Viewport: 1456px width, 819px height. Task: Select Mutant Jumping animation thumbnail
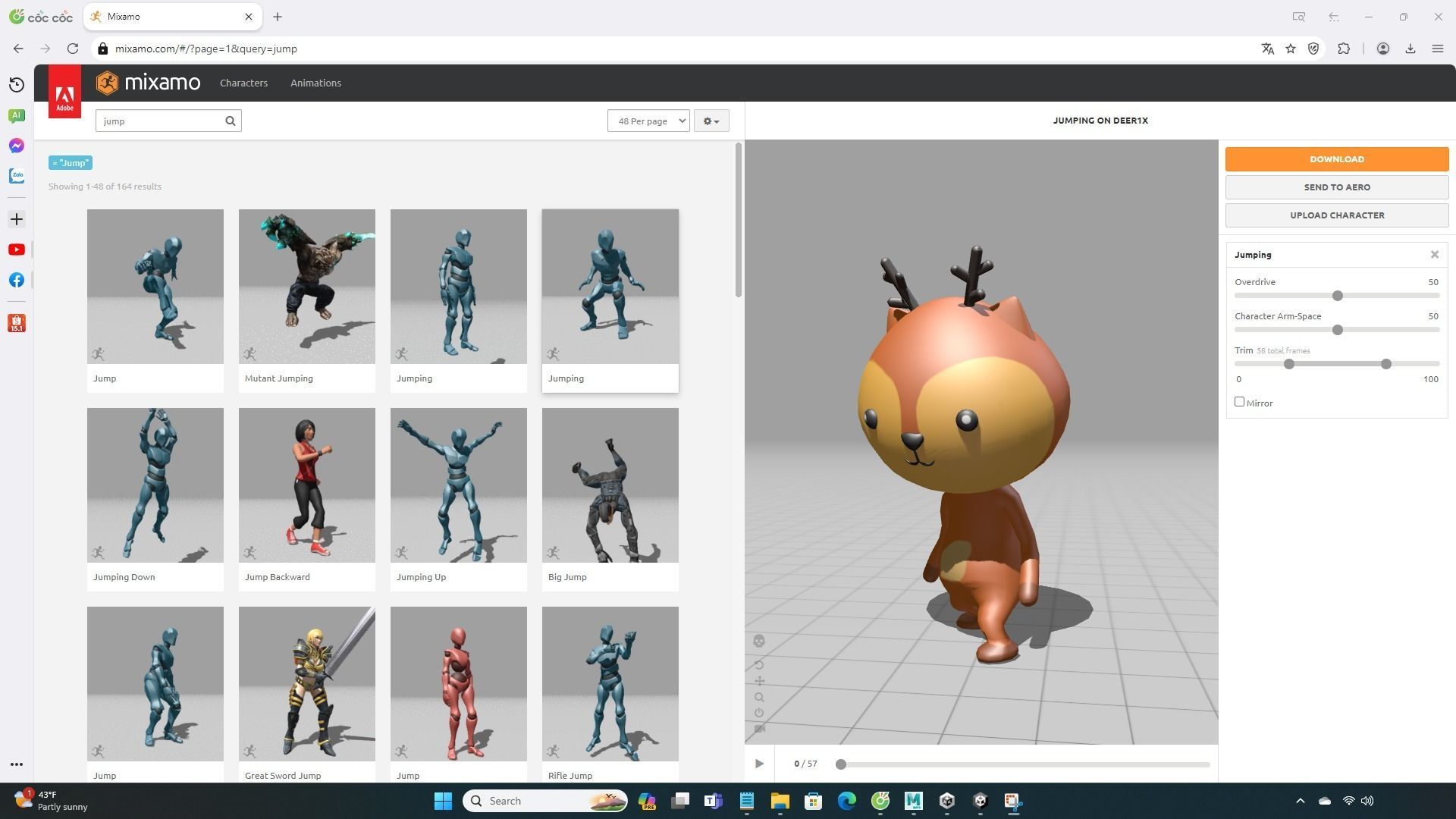click(306, 287)
